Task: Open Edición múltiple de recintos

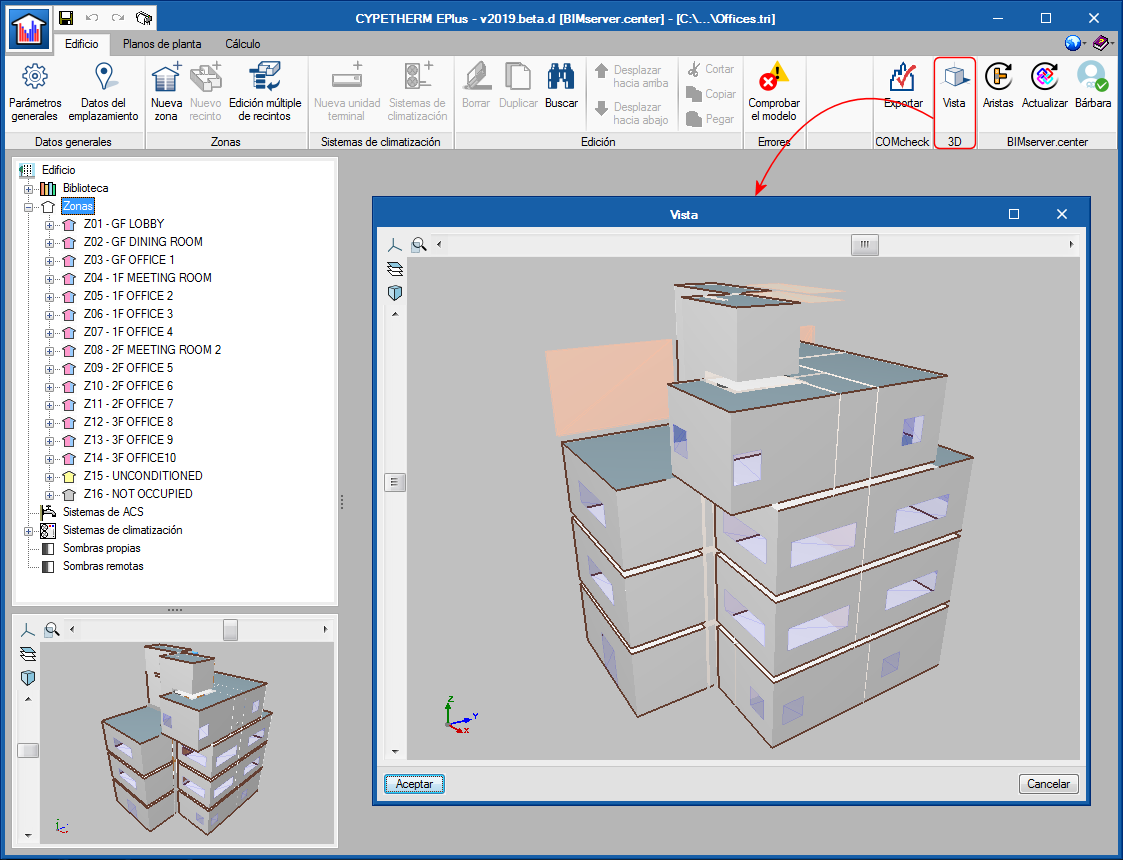Action: (x=265, y=92)
